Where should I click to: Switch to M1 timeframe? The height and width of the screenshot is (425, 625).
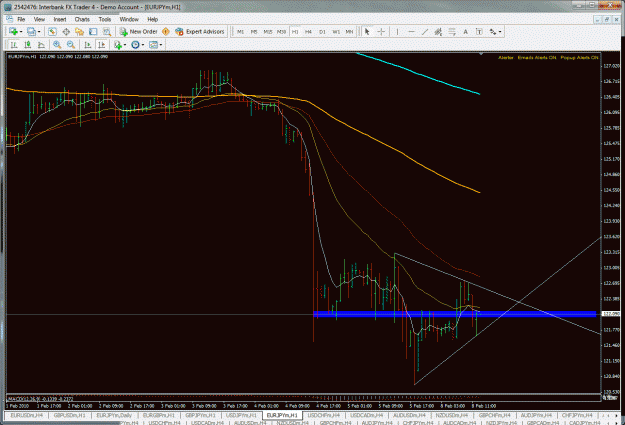pos(240,31)
